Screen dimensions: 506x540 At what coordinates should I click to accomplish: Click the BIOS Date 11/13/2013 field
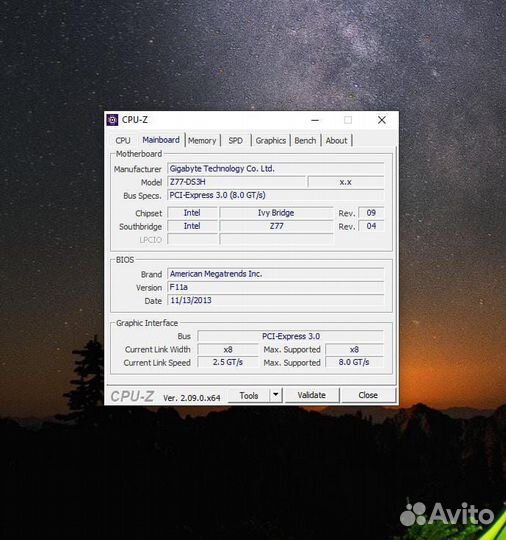click(x=276, y=300)
